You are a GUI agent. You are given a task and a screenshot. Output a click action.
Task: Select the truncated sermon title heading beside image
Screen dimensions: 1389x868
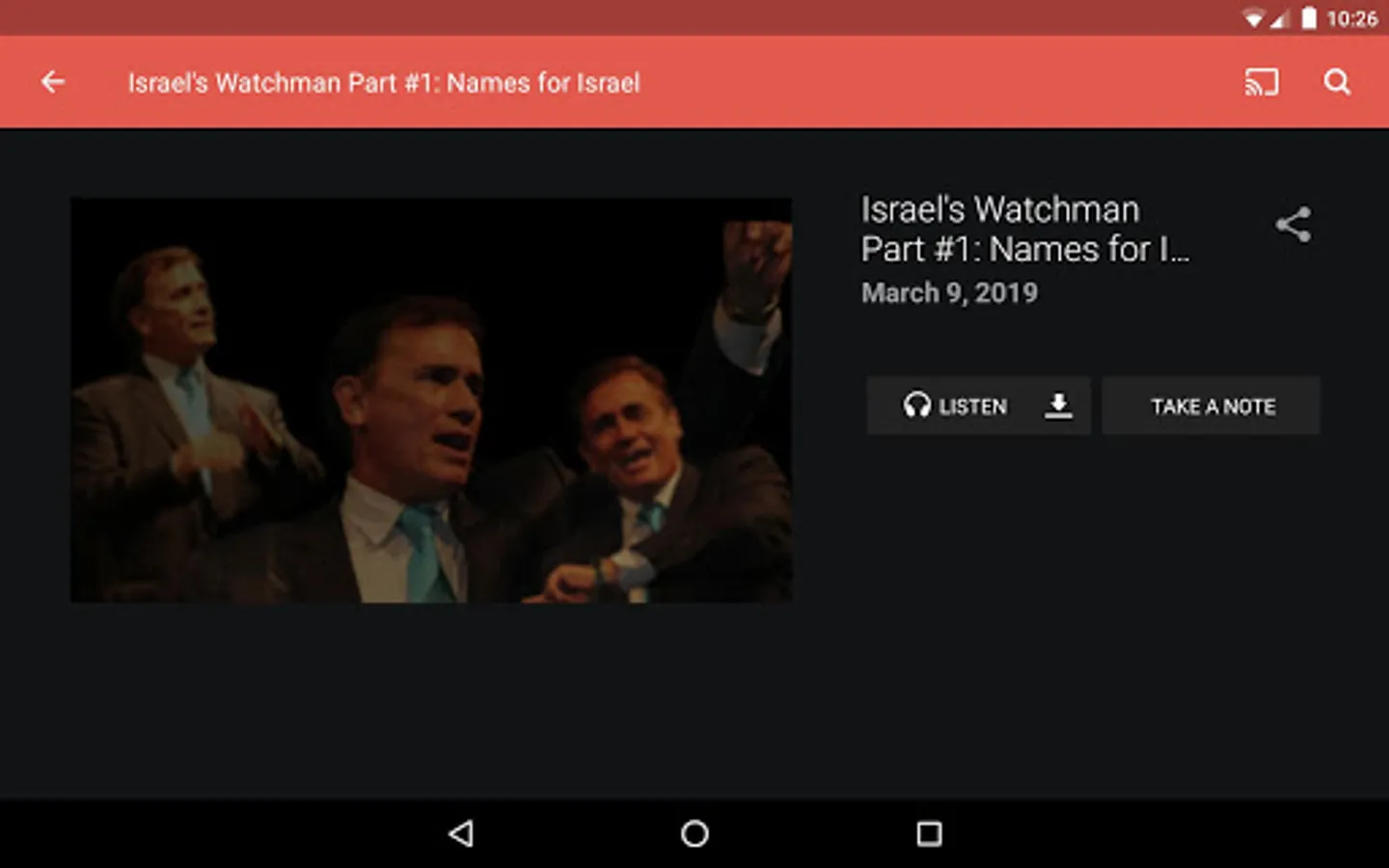tap(1025, 230)
